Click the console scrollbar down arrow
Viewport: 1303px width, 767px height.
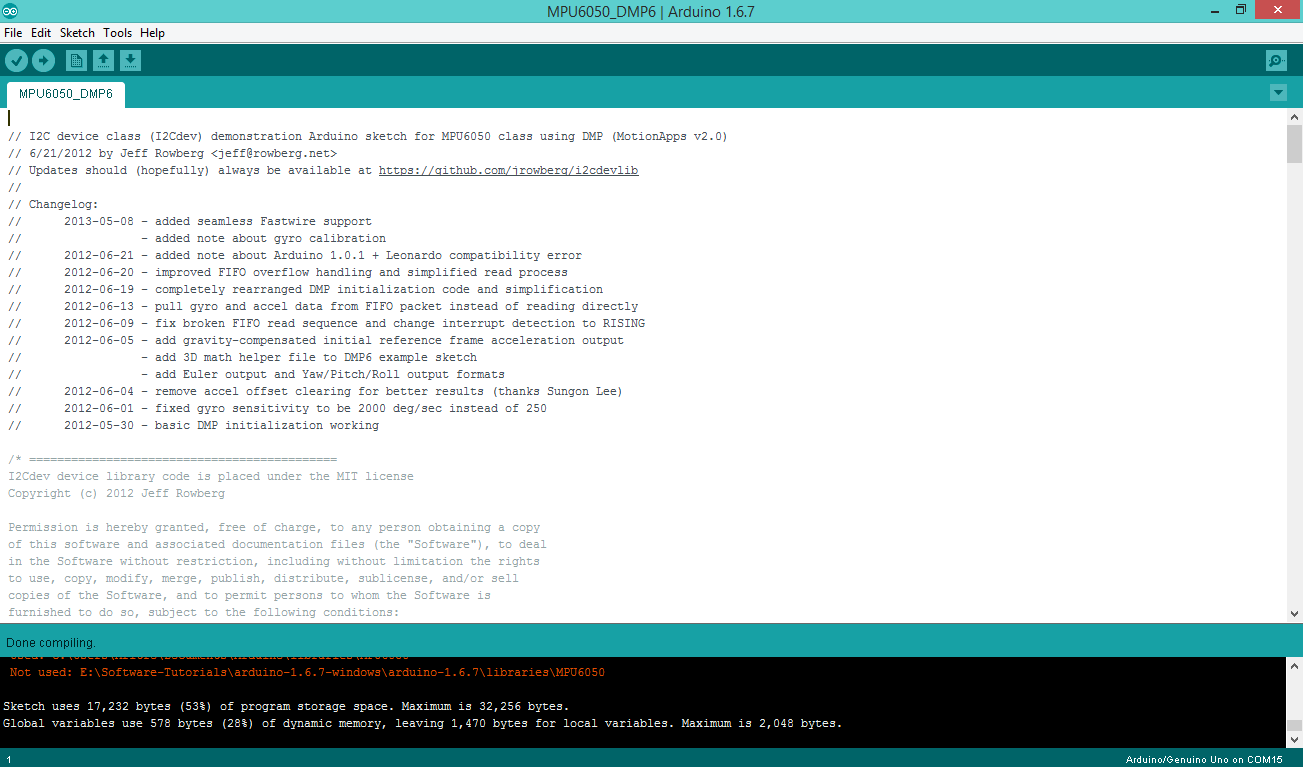(x=1294, y=738)
